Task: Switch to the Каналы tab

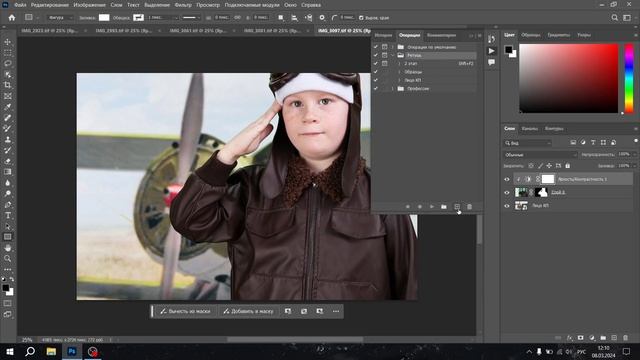Action: pyautogui.click(x=529, y=129)
